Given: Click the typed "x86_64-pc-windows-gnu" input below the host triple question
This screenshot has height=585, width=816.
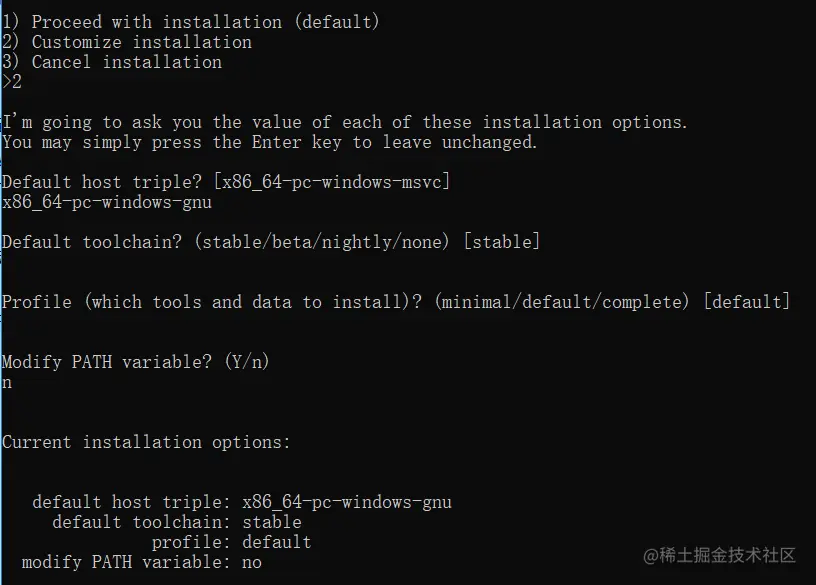Looking at the screenshot, I should click(107, 202).
